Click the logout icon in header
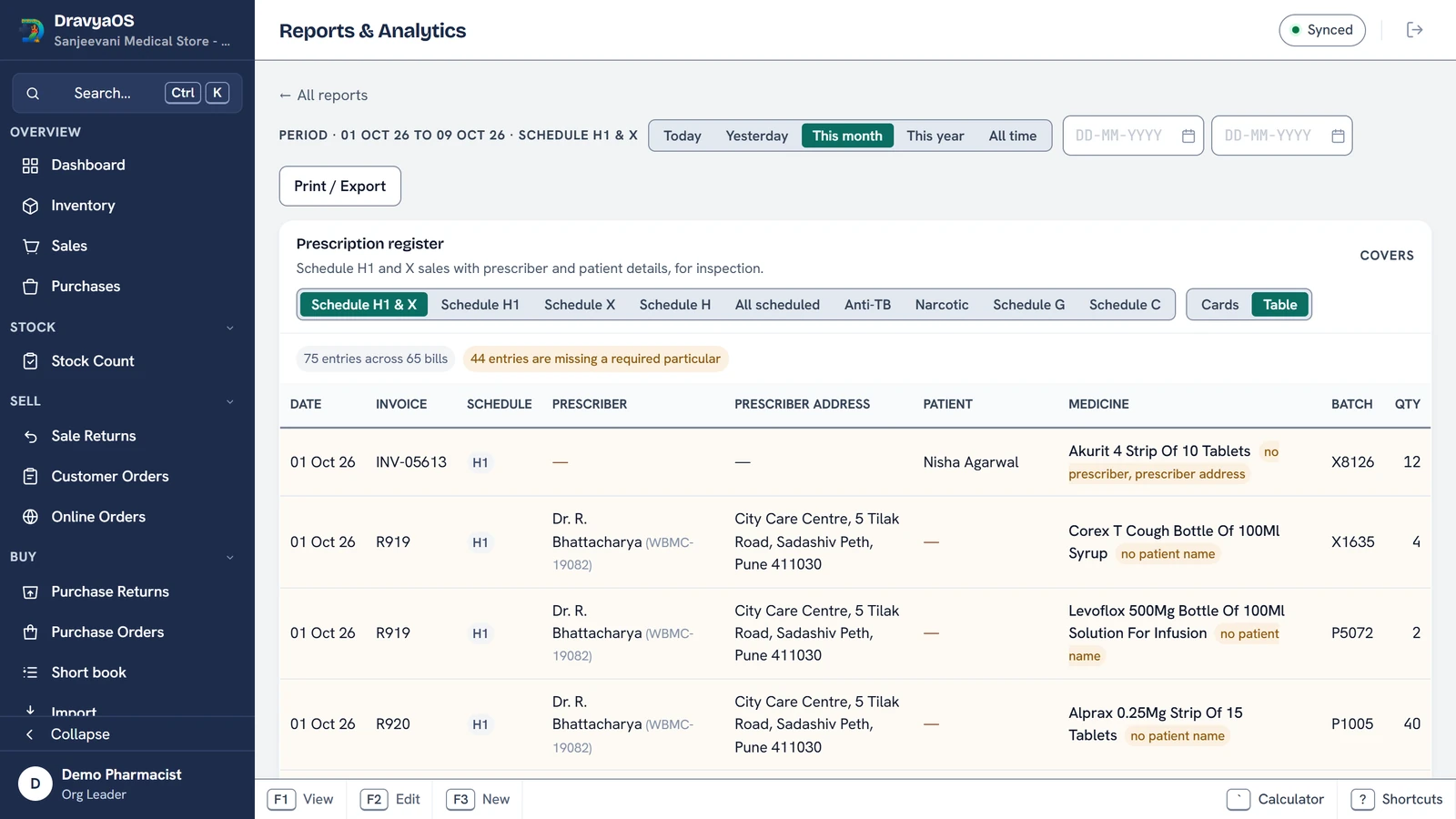The image size is (1456, 819). 1414,30
